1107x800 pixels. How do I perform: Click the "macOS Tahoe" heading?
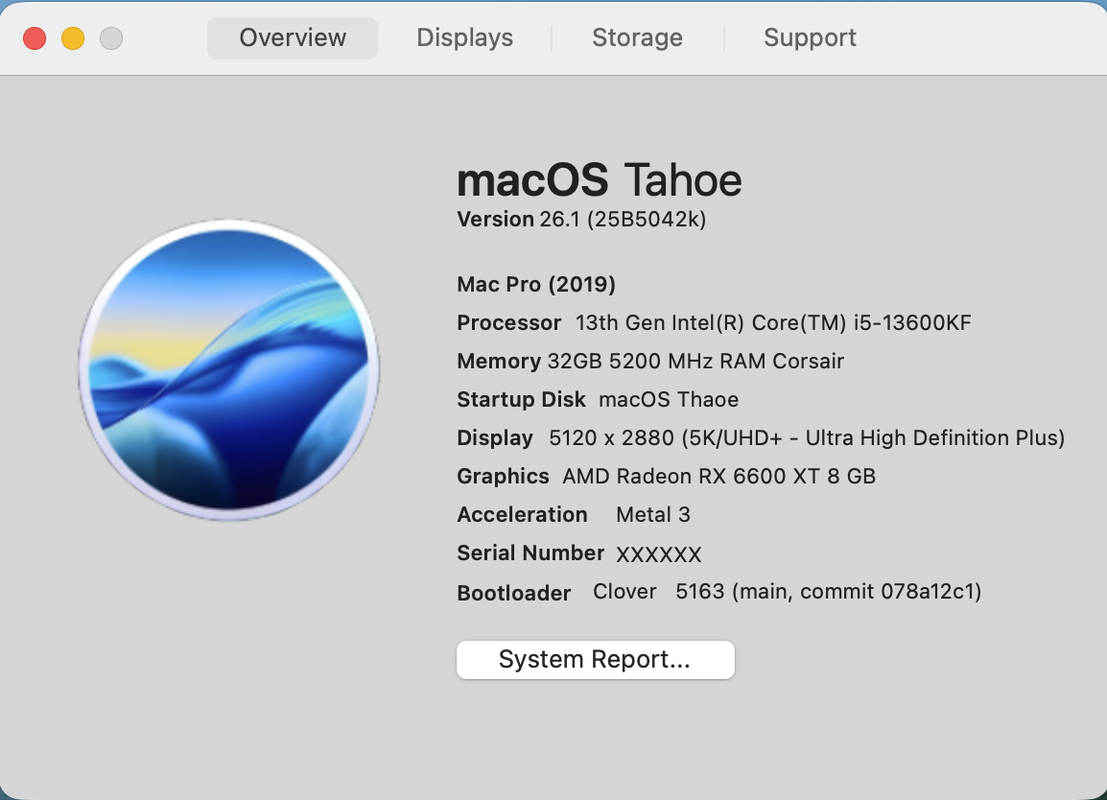599,180
